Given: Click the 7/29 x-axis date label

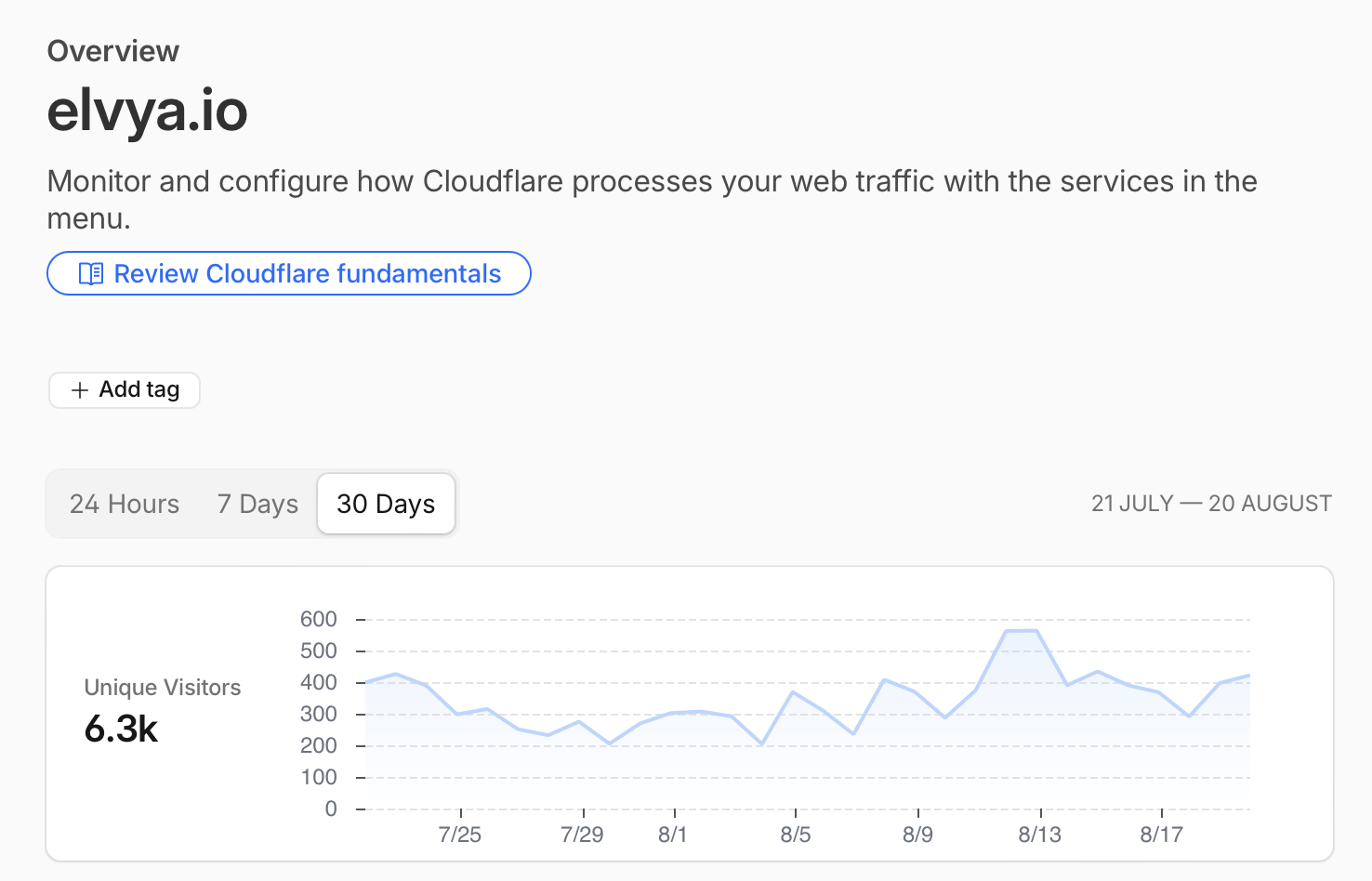Looking at the screenshot, I should coord(583,835).
